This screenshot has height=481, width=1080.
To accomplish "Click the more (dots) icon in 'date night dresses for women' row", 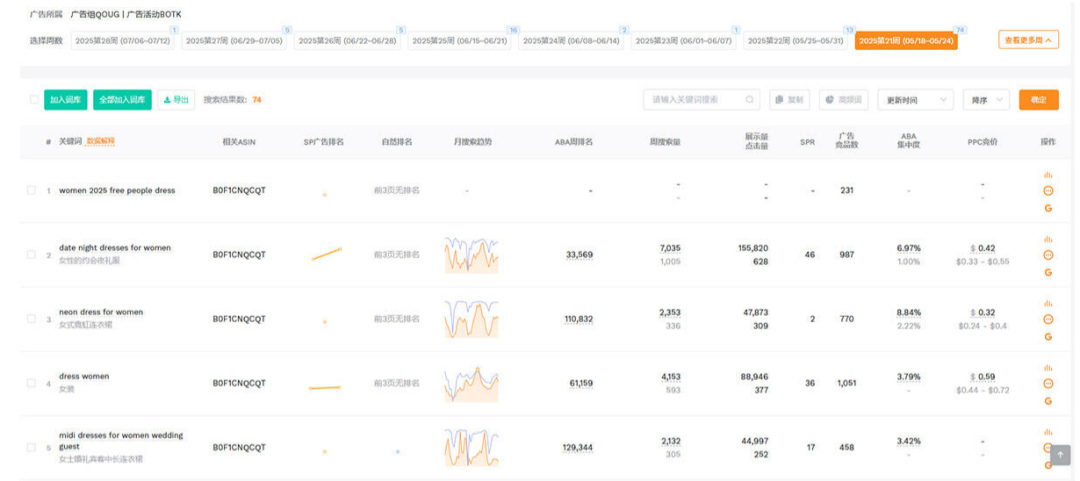I will coord(1048,255).
